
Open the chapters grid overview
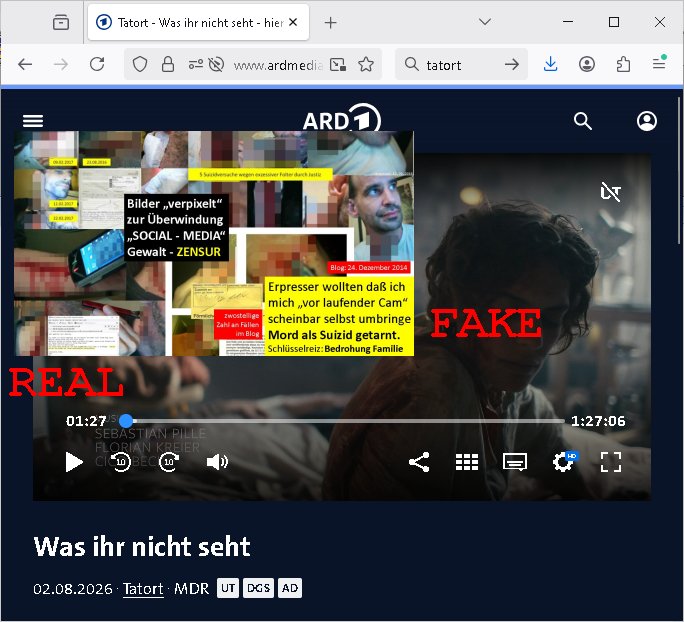point(467,462)
